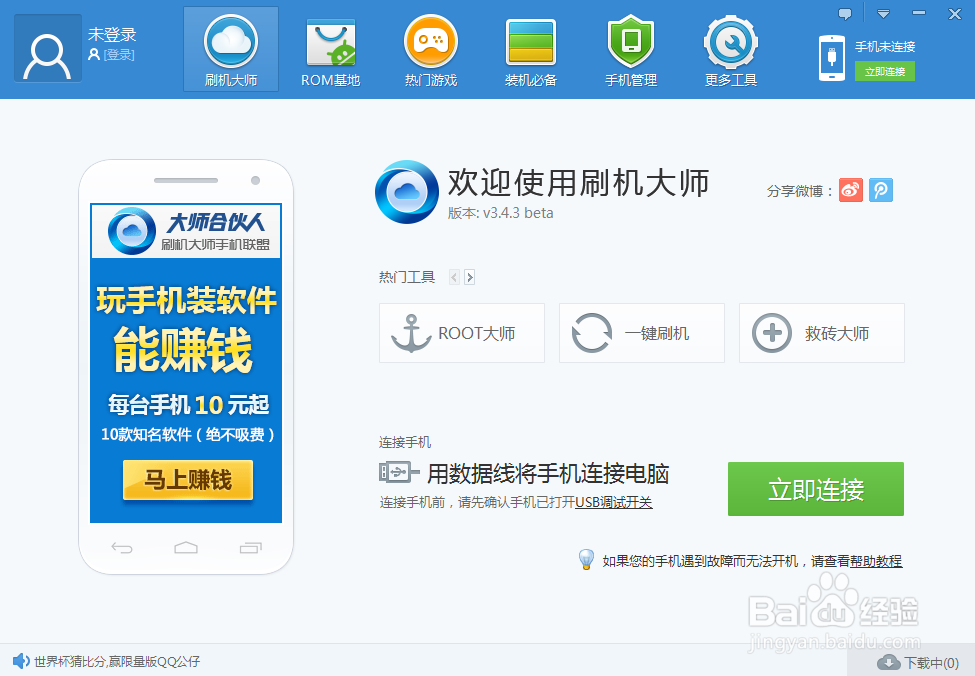Image resolution: width=975 pixels, height=676 pixels.
Task: Click 分享微博 label
Action: [x=800, y=192]
